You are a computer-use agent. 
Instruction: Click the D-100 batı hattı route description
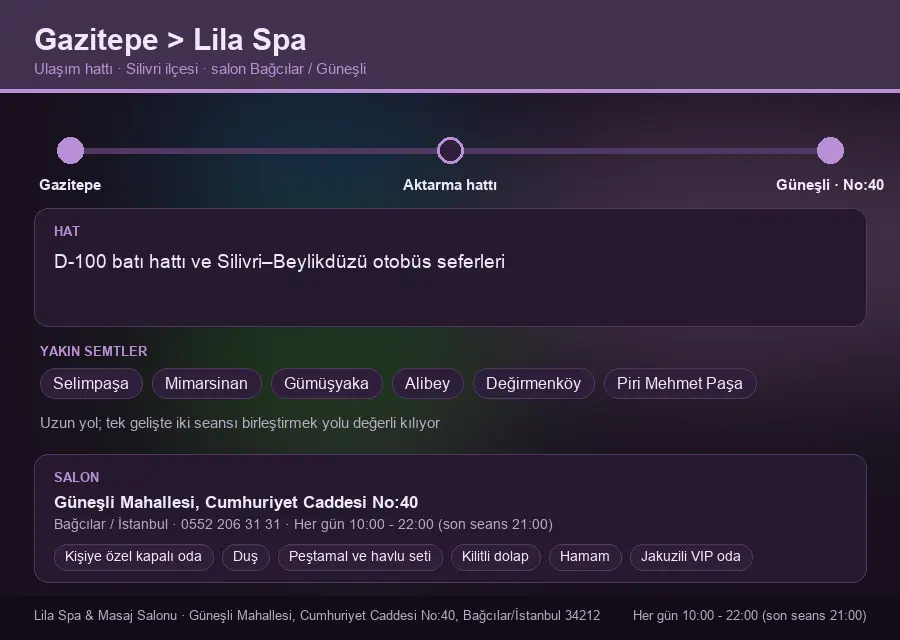[x=280, y=262]
